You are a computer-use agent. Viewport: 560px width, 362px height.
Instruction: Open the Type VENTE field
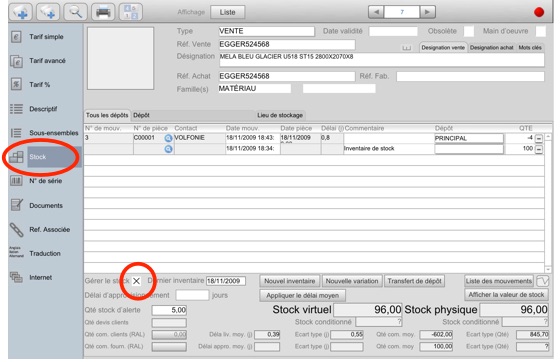click(x=266, y=31)
